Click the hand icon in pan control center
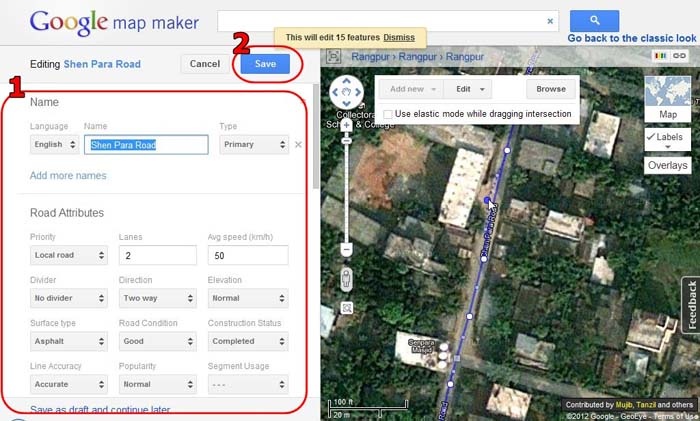This screenshot has width=700, height=421. tap(346, 92)
